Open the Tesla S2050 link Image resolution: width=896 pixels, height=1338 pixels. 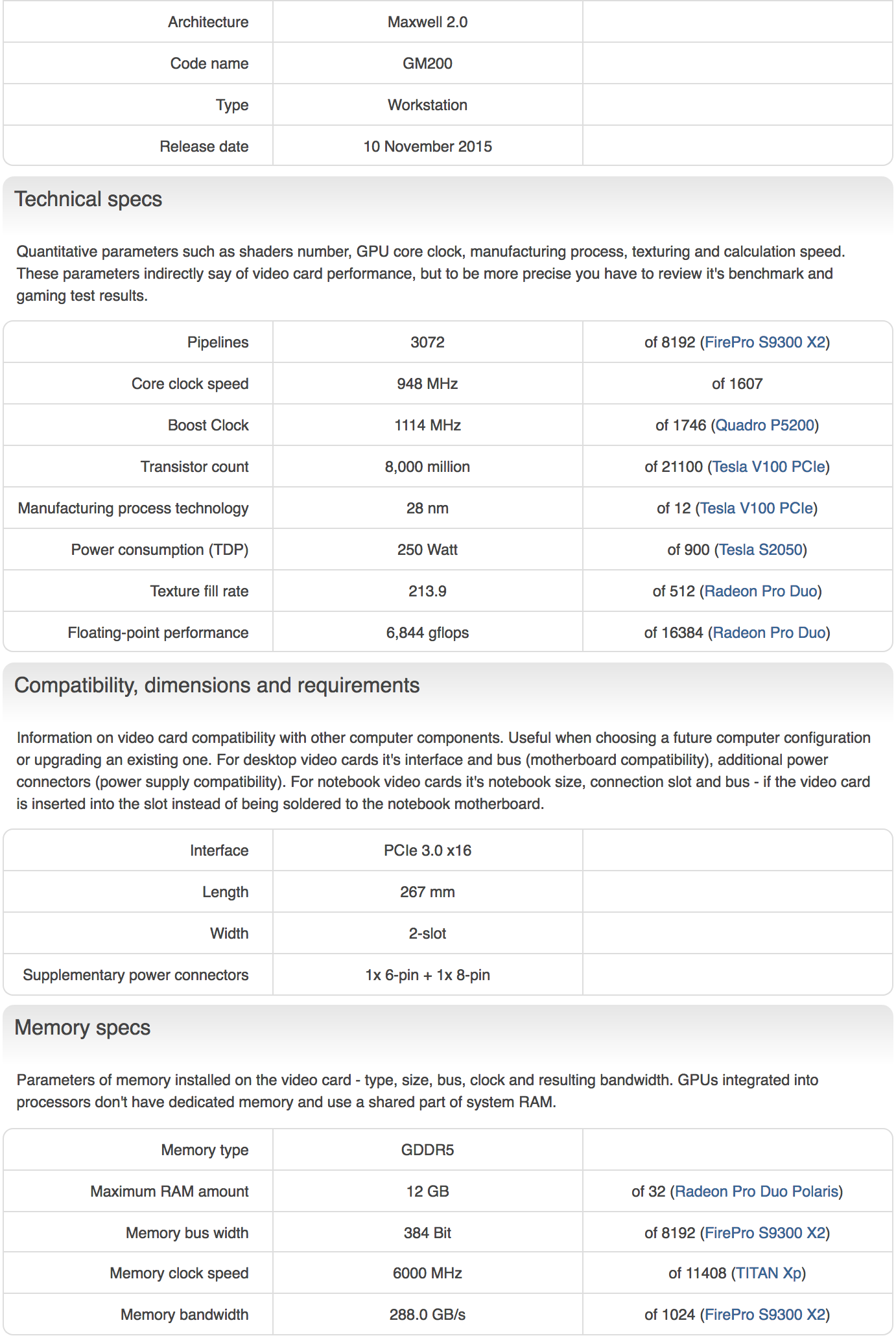pyautogui.click(x=761, y=550)
